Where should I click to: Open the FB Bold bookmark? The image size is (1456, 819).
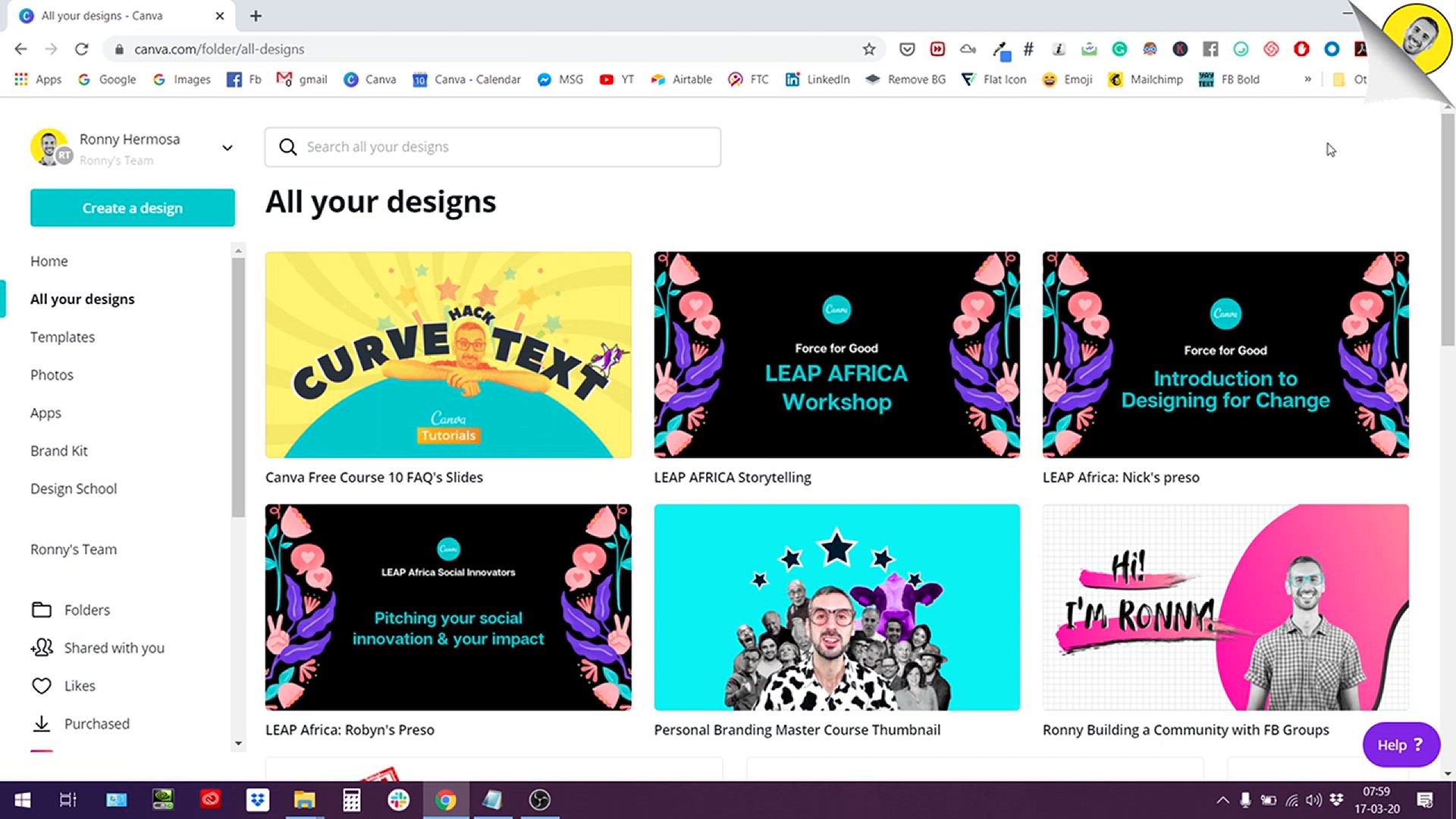(x=1228, y=80)
